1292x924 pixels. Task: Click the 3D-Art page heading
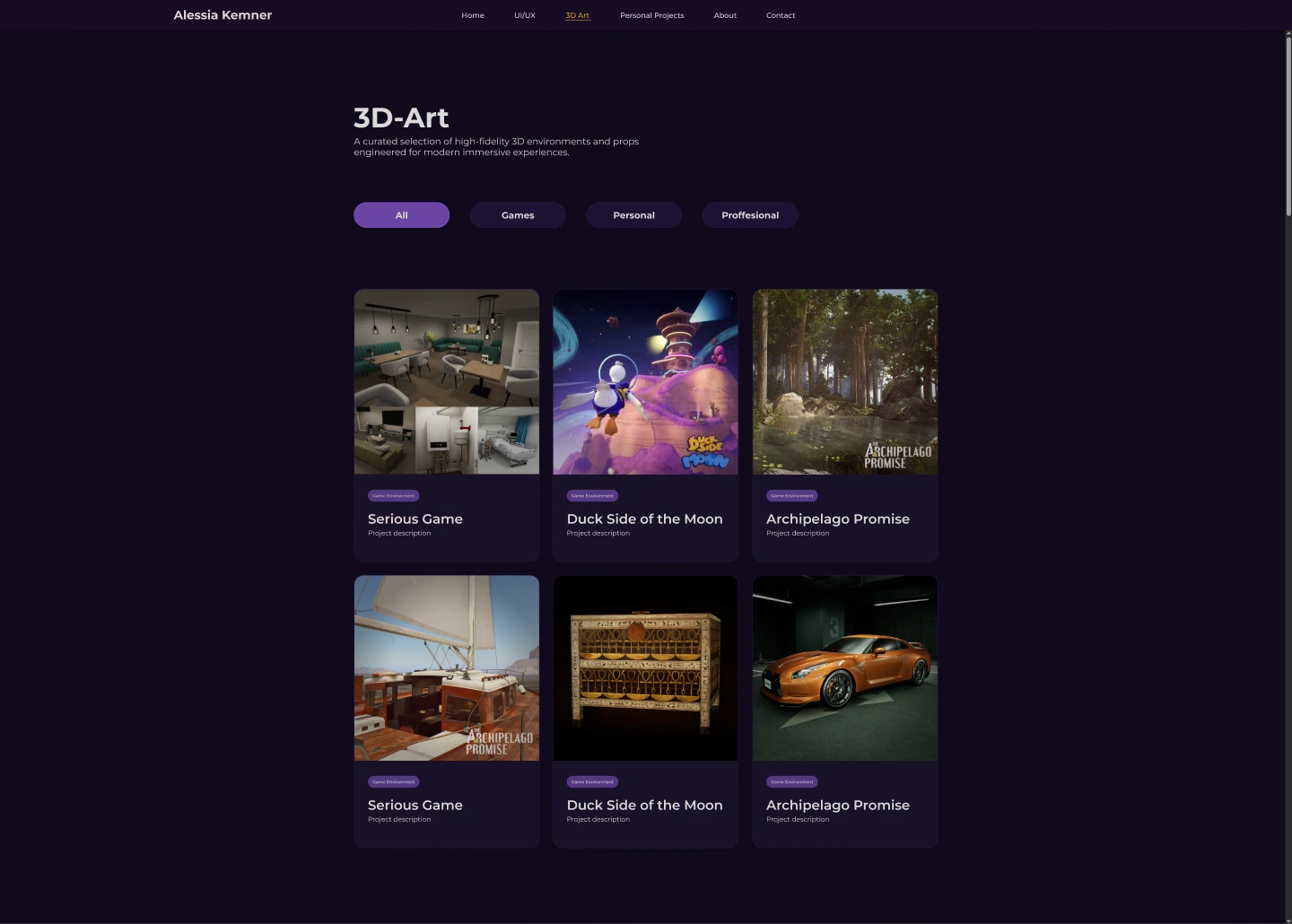(x=401, y=118)
